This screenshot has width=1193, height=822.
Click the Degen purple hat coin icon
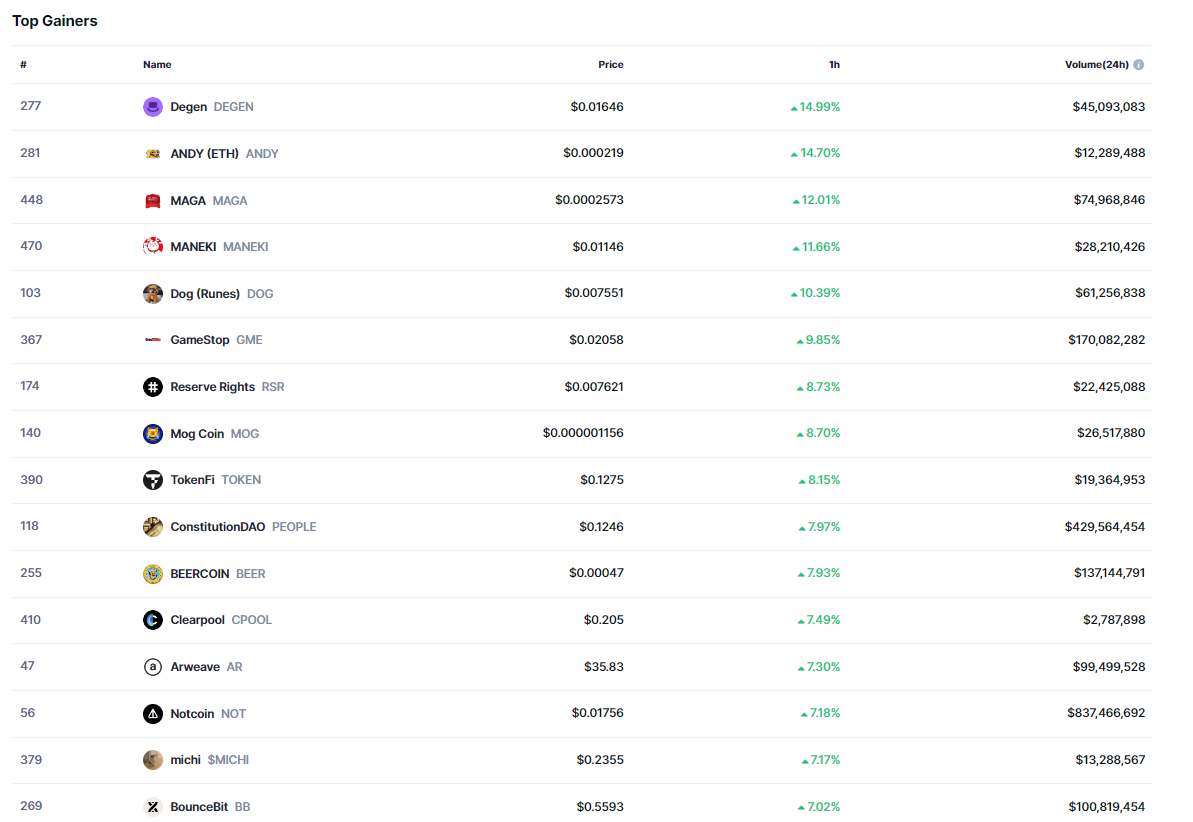tap(153, 107)
